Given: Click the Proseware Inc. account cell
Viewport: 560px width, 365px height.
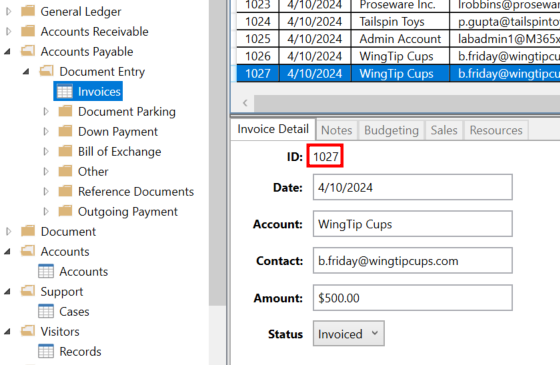Looking at the screenshot, I should pos(400,5).
